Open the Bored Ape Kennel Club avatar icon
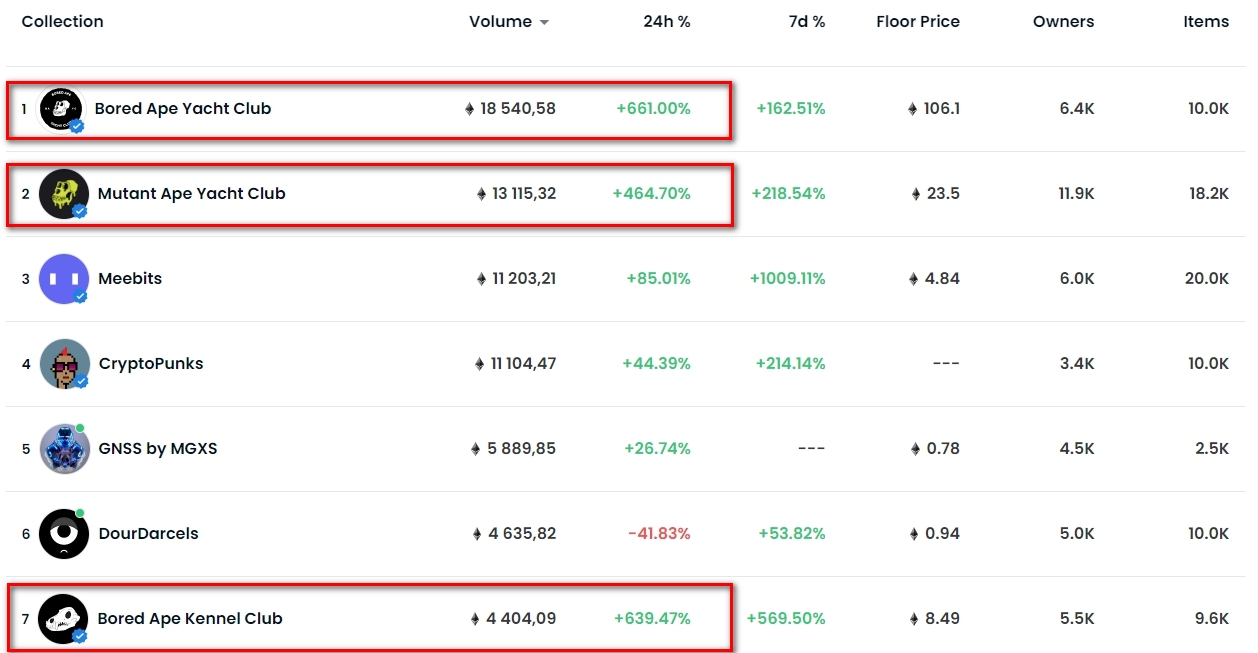Screen dimensions: 1258x653 click(x=63, y=619)
